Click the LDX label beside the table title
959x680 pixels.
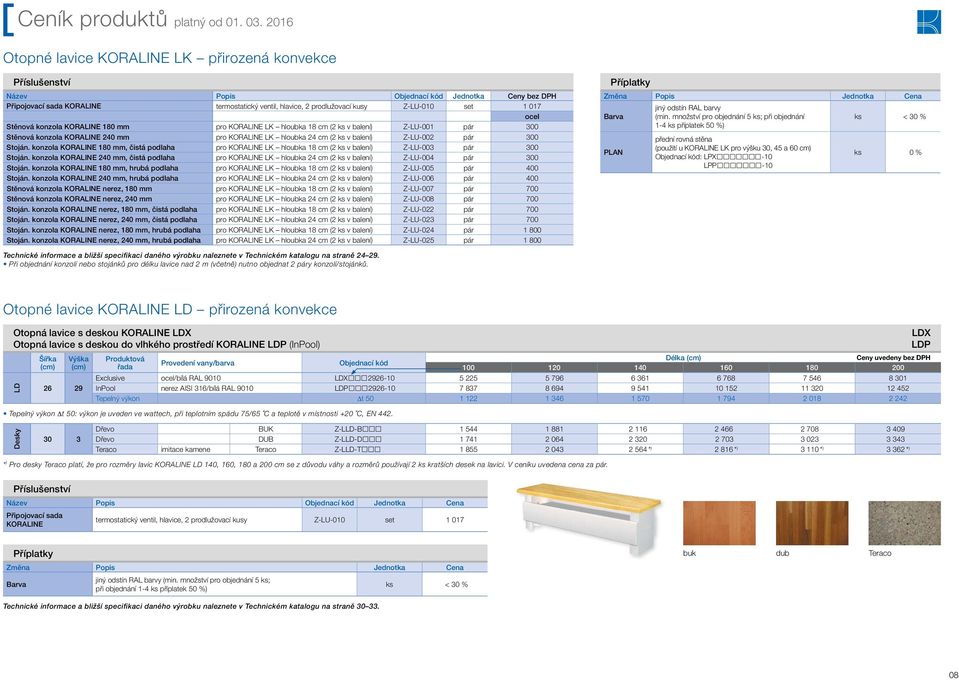click(x=920, y=333)
